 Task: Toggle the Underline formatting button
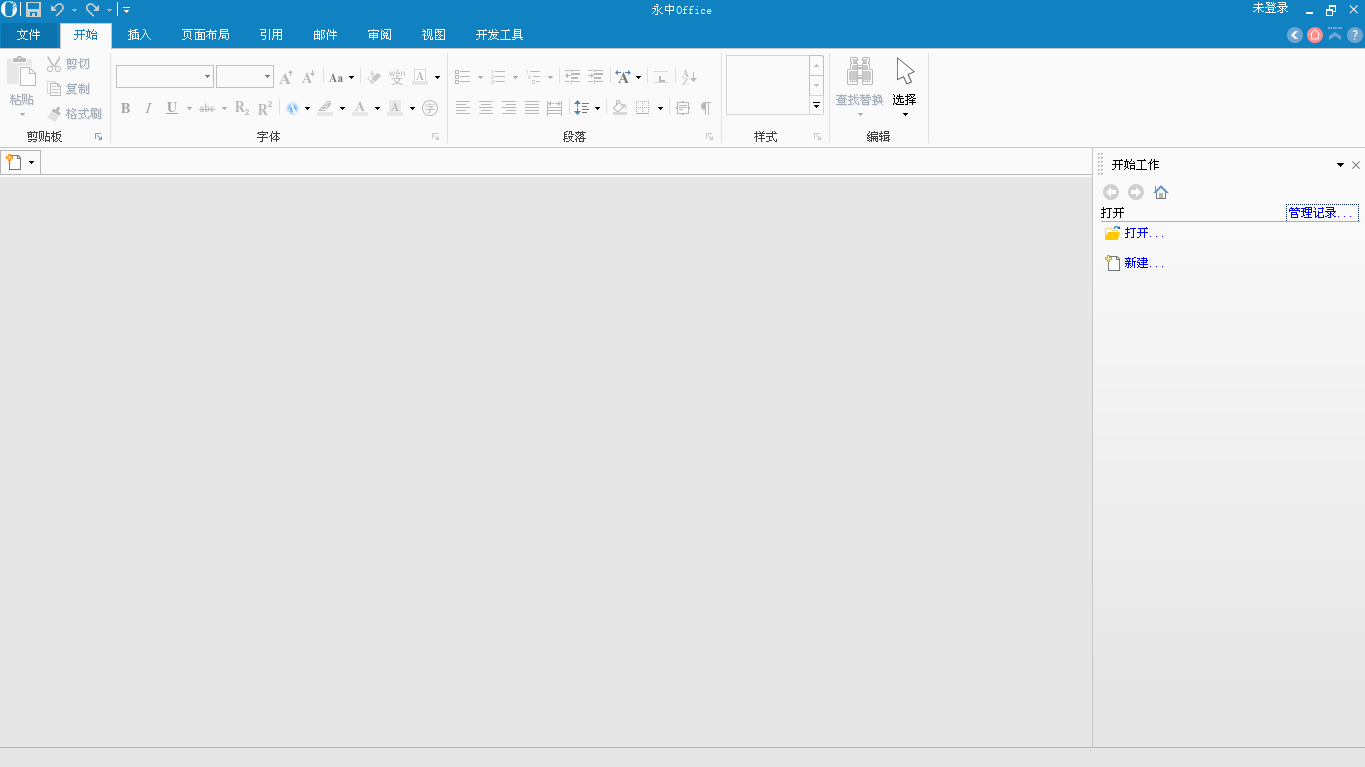click(172, 108)
